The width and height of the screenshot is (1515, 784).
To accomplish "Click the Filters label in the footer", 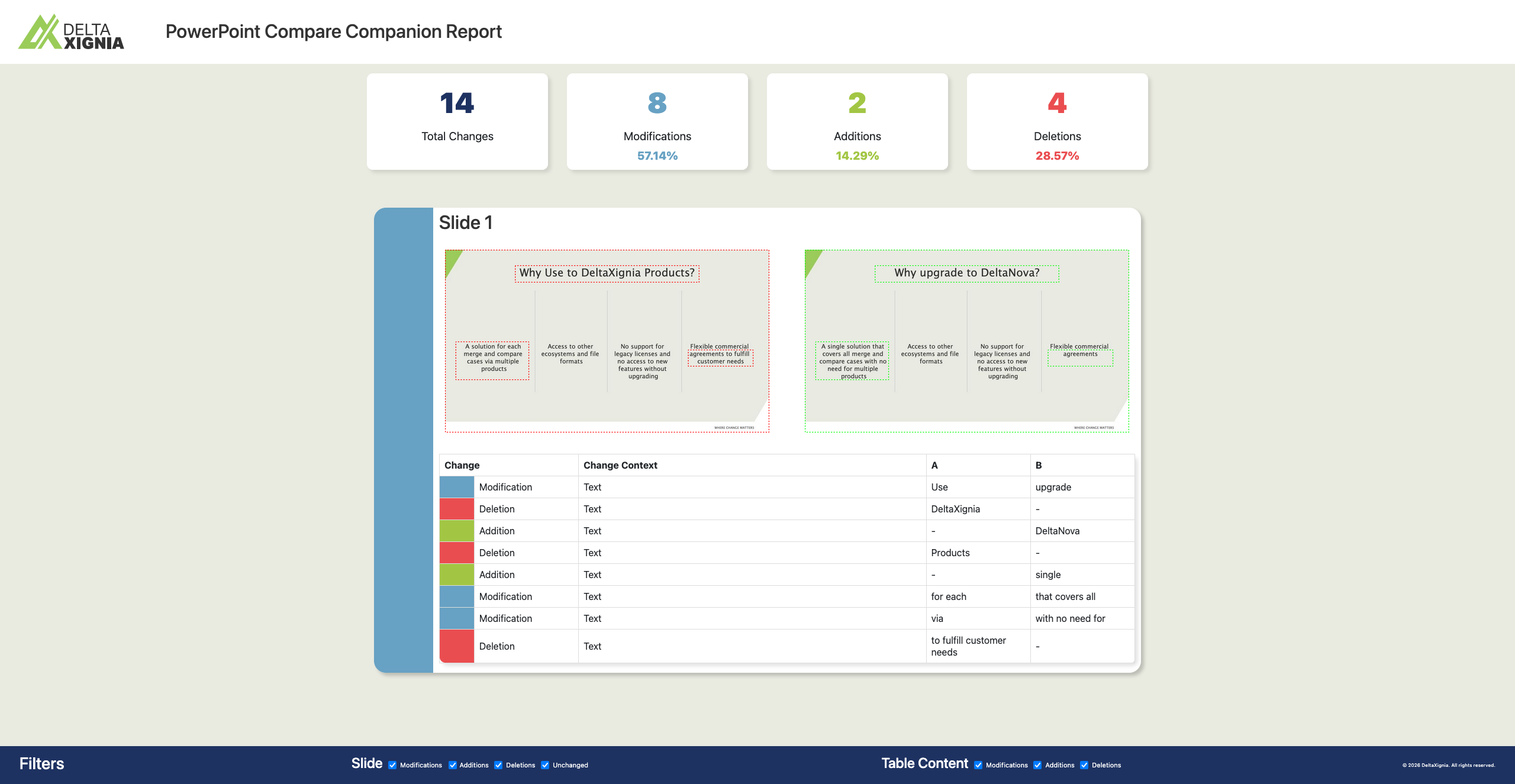I will (x=41, y=764).
